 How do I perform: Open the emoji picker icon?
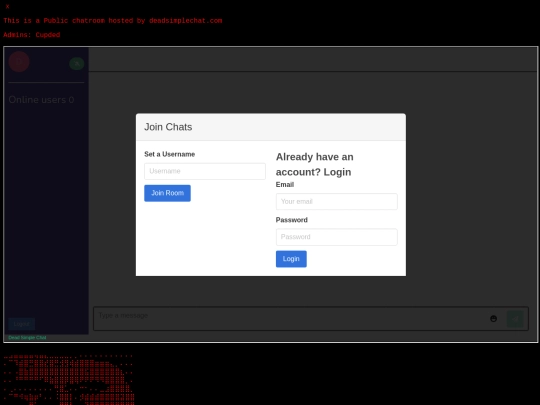[494, 319]
